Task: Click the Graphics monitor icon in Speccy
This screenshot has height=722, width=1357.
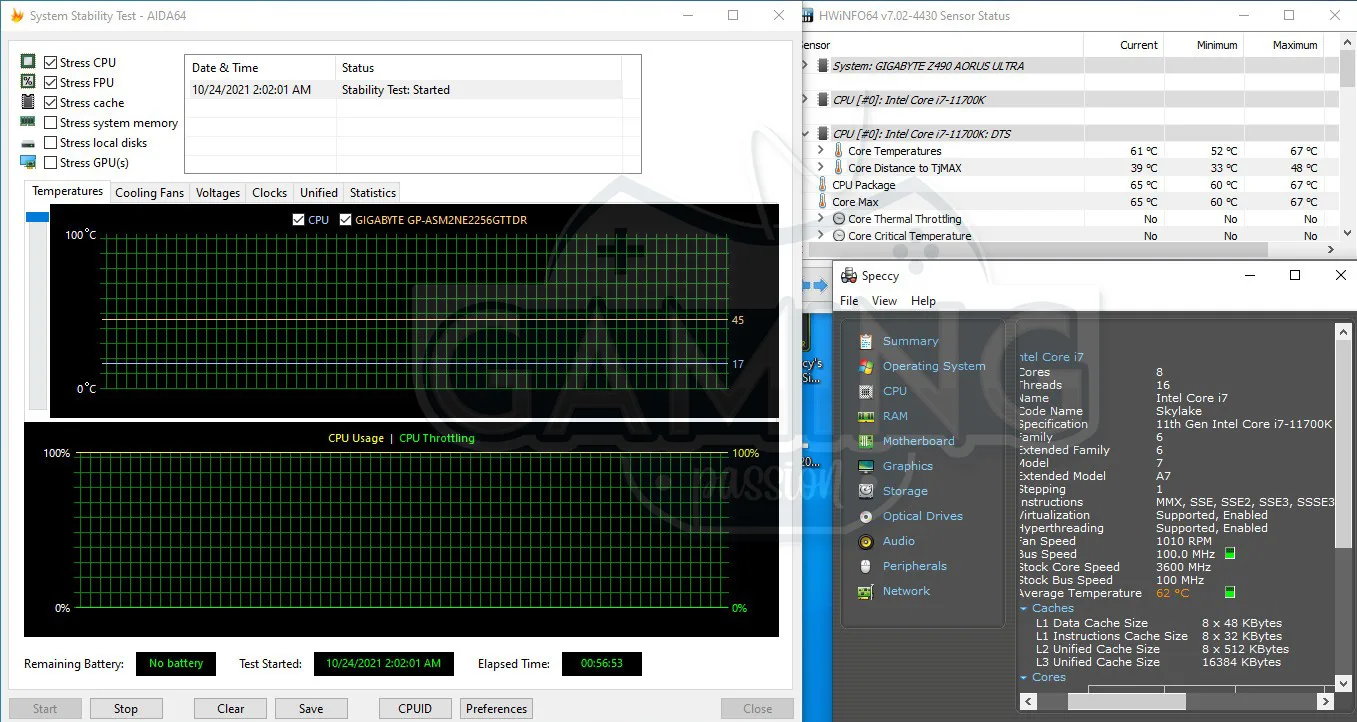Action: pos(866,466)
